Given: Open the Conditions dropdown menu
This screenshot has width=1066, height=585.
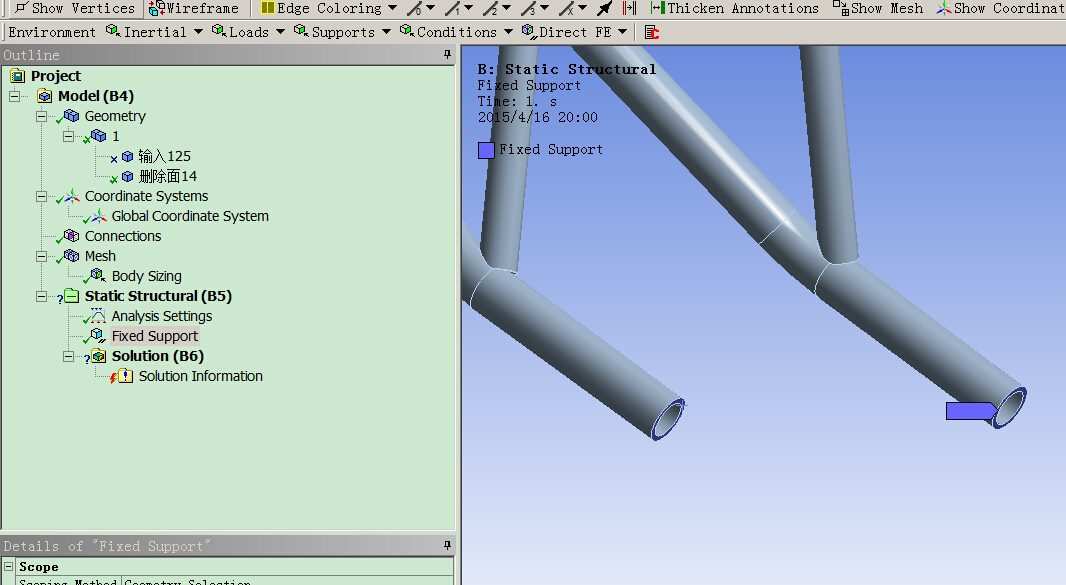Looking at the screenshot, I should pyautogui.click(x=455, y=32).
